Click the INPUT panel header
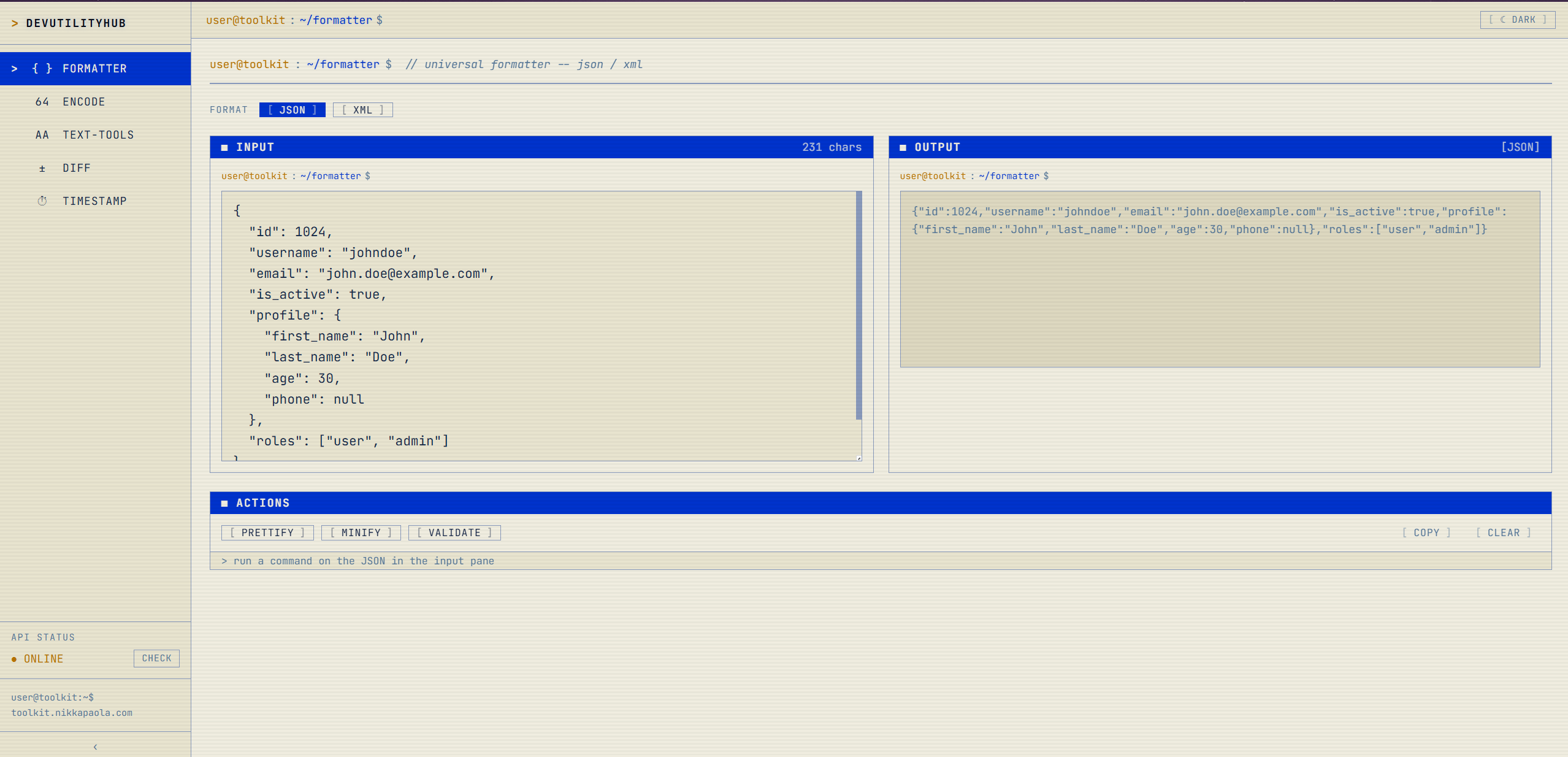Screen dimensions: 1568x757 541,147
